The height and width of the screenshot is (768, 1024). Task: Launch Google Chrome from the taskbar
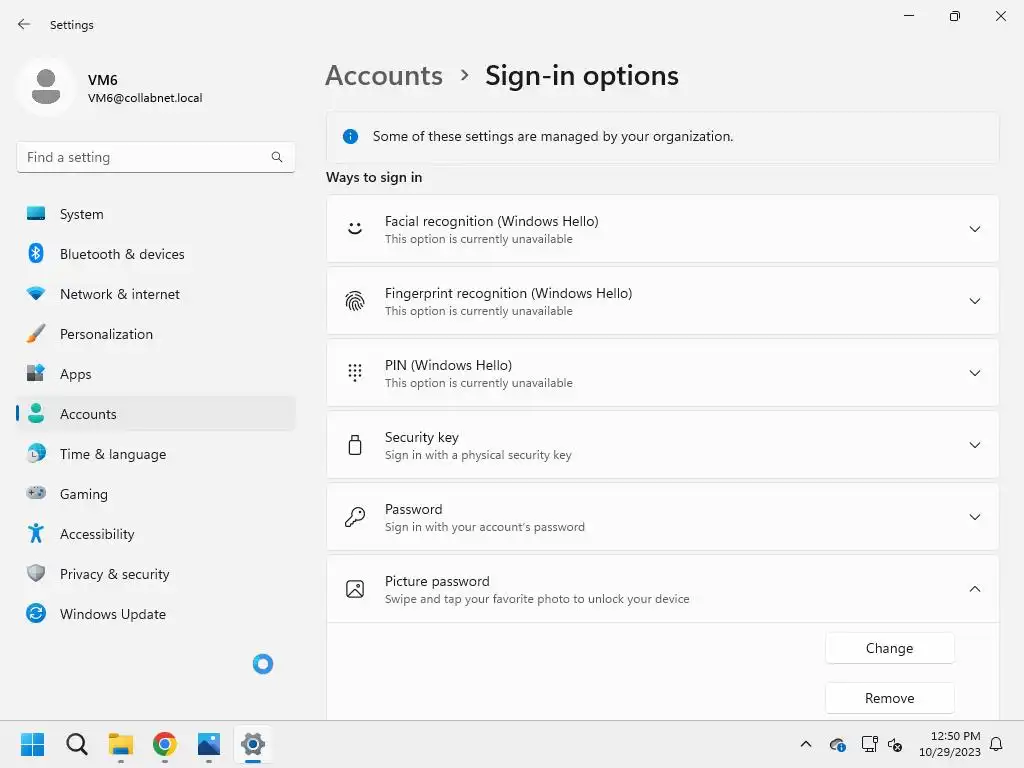coord(165,744)
